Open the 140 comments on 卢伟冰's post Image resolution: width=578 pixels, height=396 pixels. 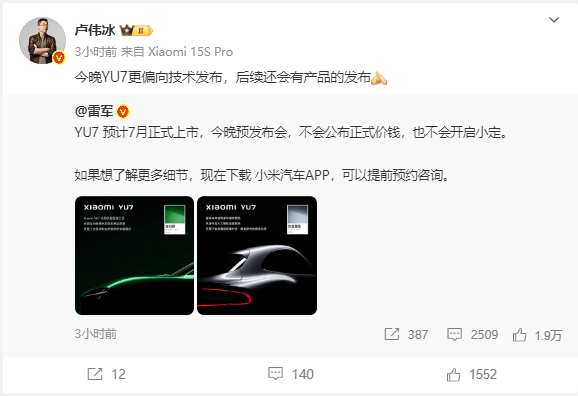[290, 374]
